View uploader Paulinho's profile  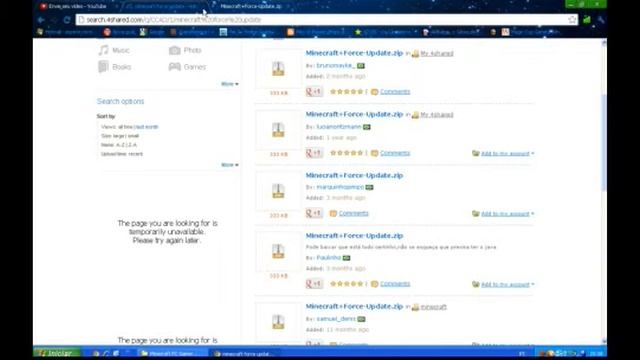click(x=329, y=258)
